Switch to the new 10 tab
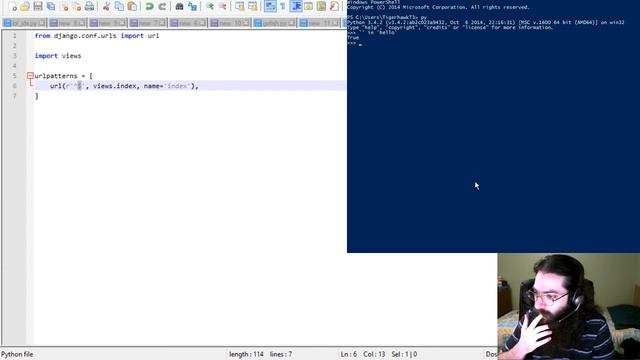Screen dimensions: 640x360 [x=230, y=23]
